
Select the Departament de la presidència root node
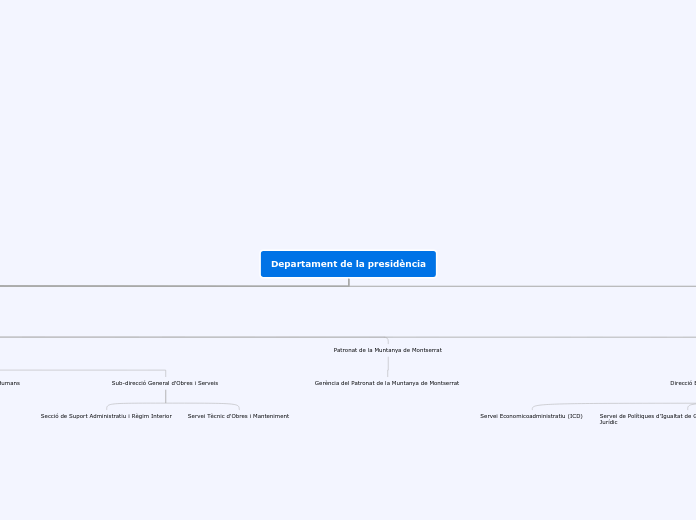[x=348, y=264]
